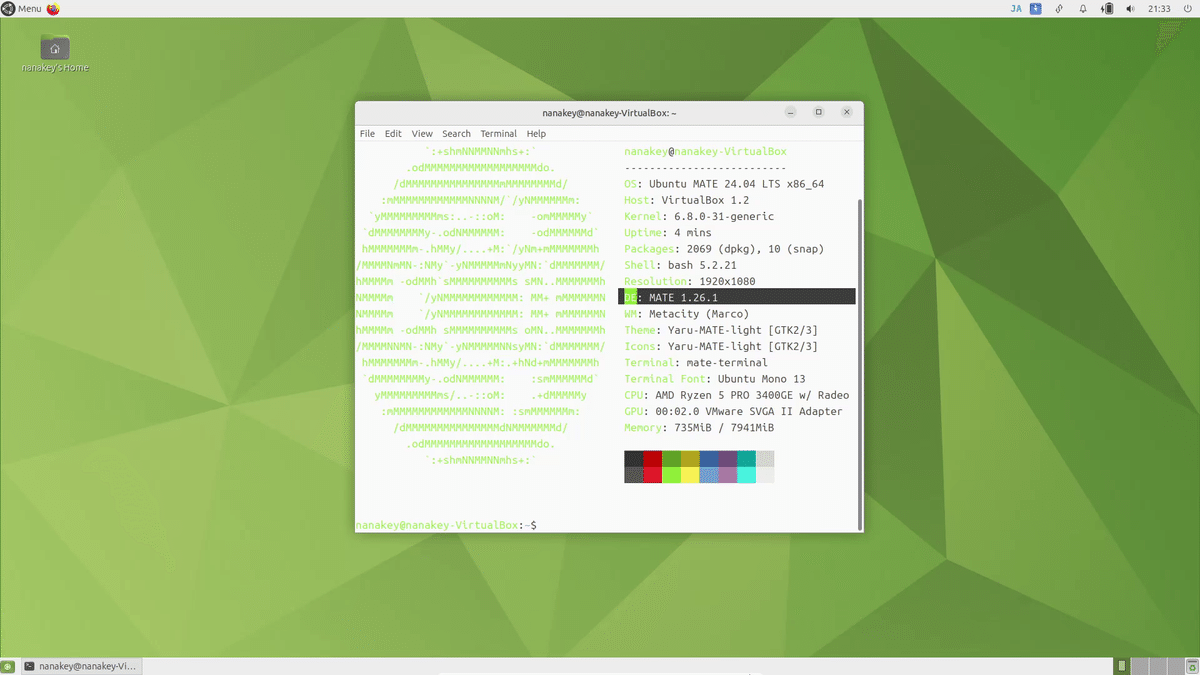The height and width of the screenshot is (675, 1200).
Task: Open the MATE Menu launcher
Action: pos(22,9)
